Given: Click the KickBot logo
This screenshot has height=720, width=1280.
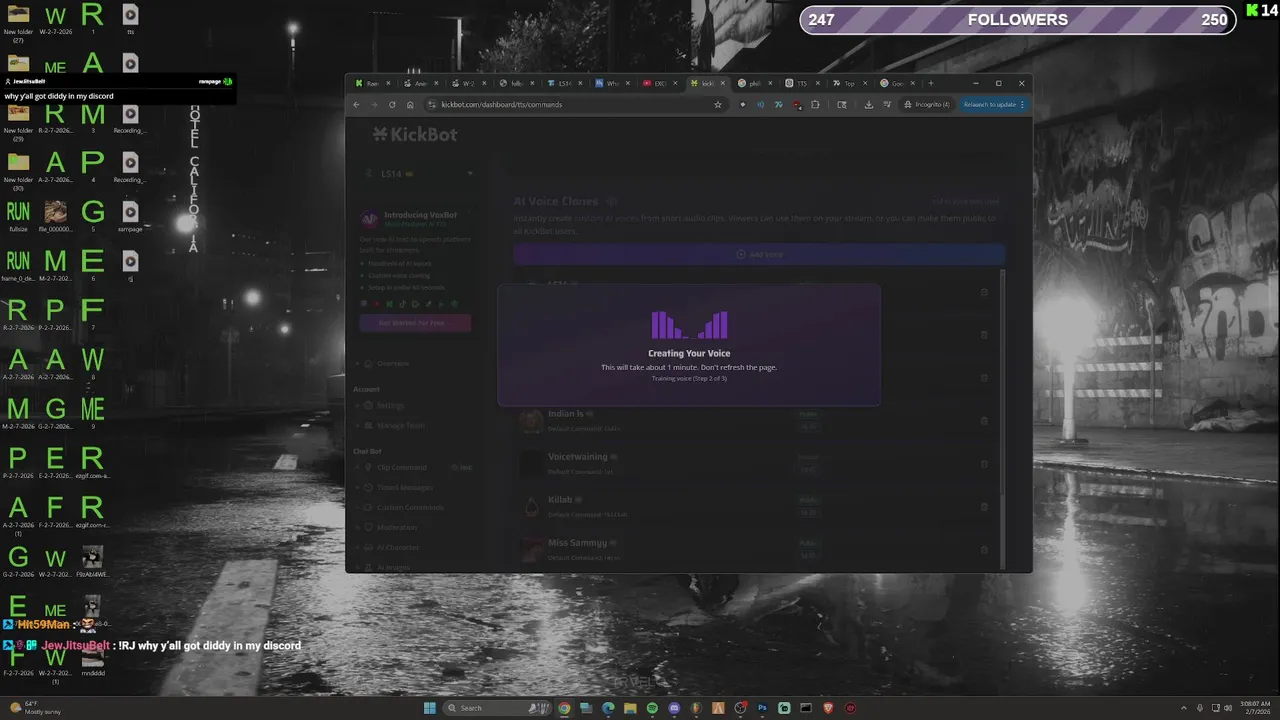Looking at the screenshot, I should point(415,134).
